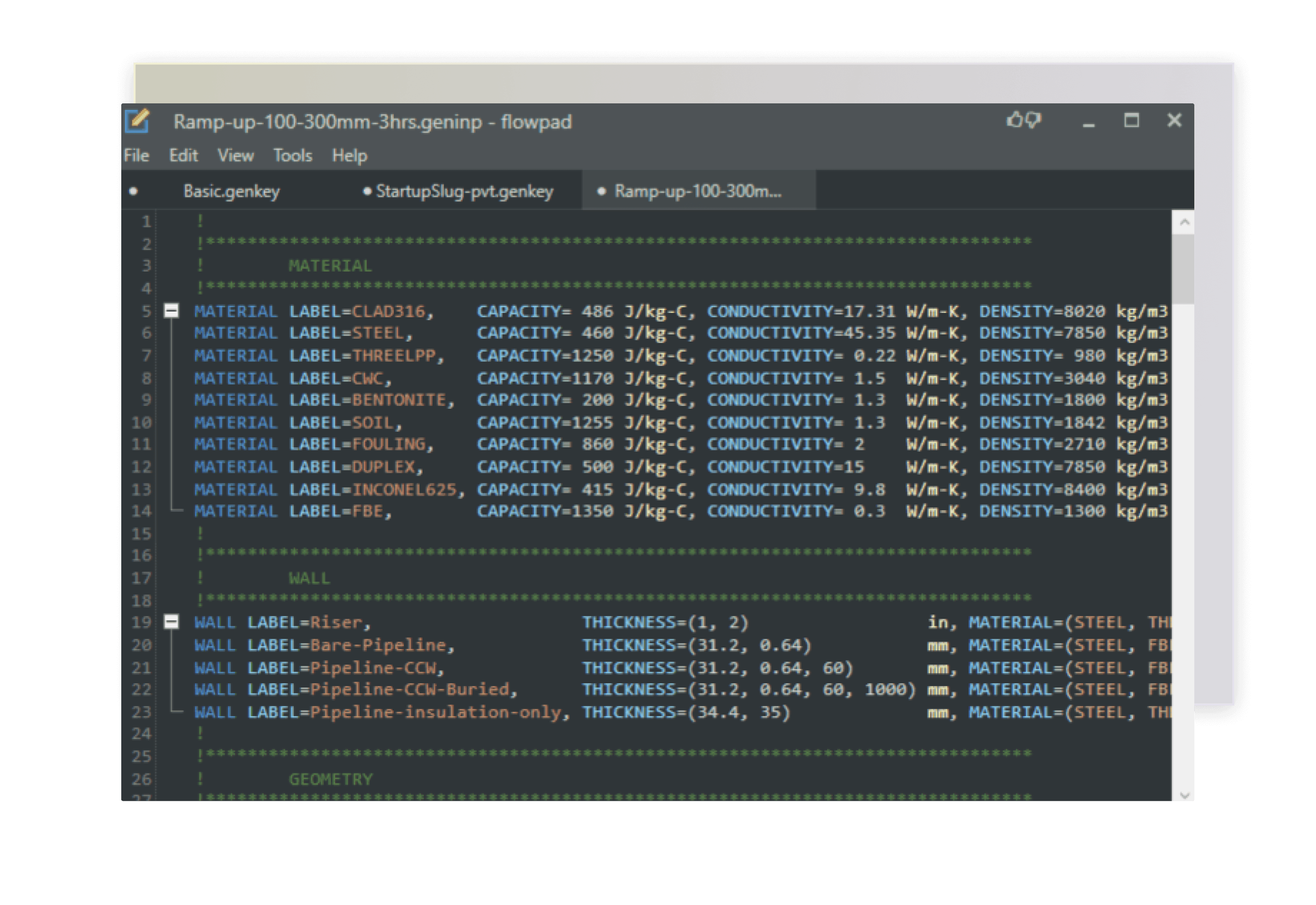The image size is (1316, 905).
Task: Click the dot left of Basic.genkey tab
Action: [133, 192]
